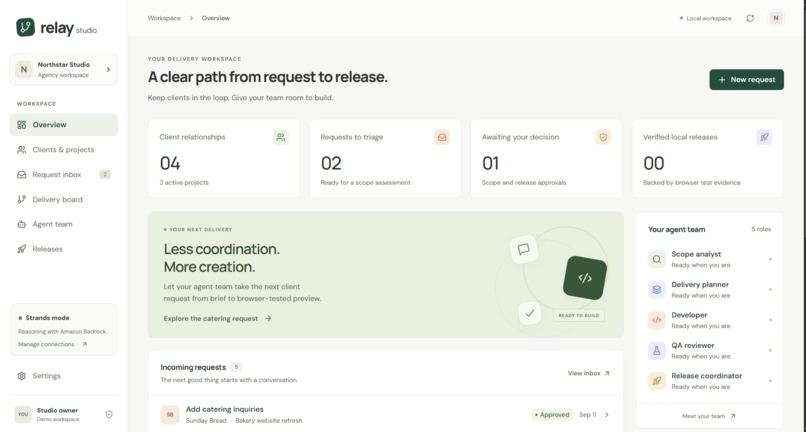Click the Agent team robot icon
806x432 pixels.
click(22, 224)
